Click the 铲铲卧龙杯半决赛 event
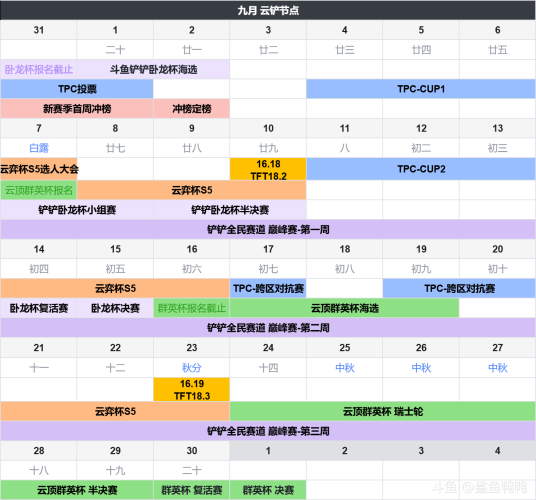Screen dimensions: 536x500 (x=230, y=210)
